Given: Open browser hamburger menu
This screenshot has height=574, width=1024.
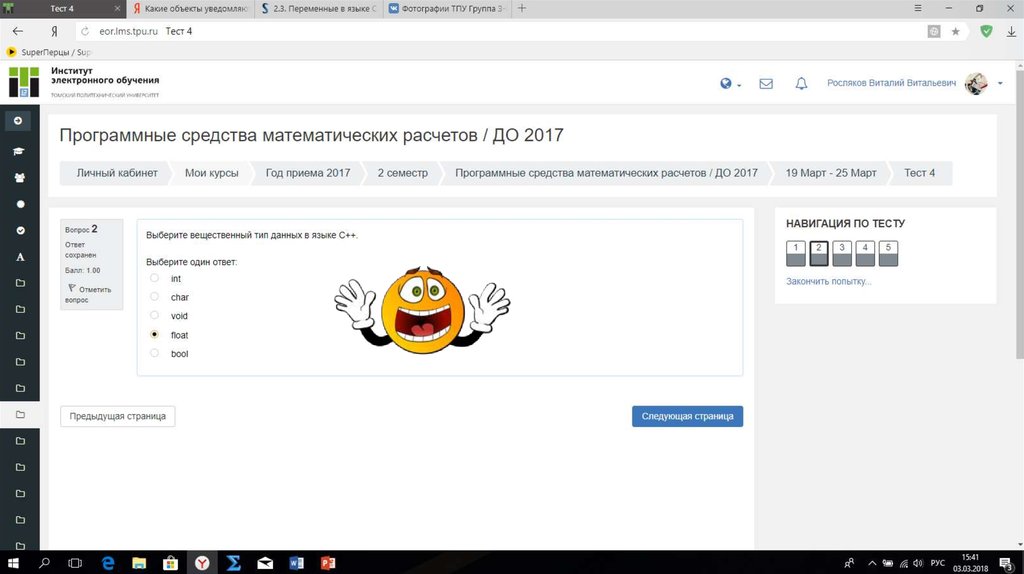Looking at the screenshot, I should (x=918, y=8).
